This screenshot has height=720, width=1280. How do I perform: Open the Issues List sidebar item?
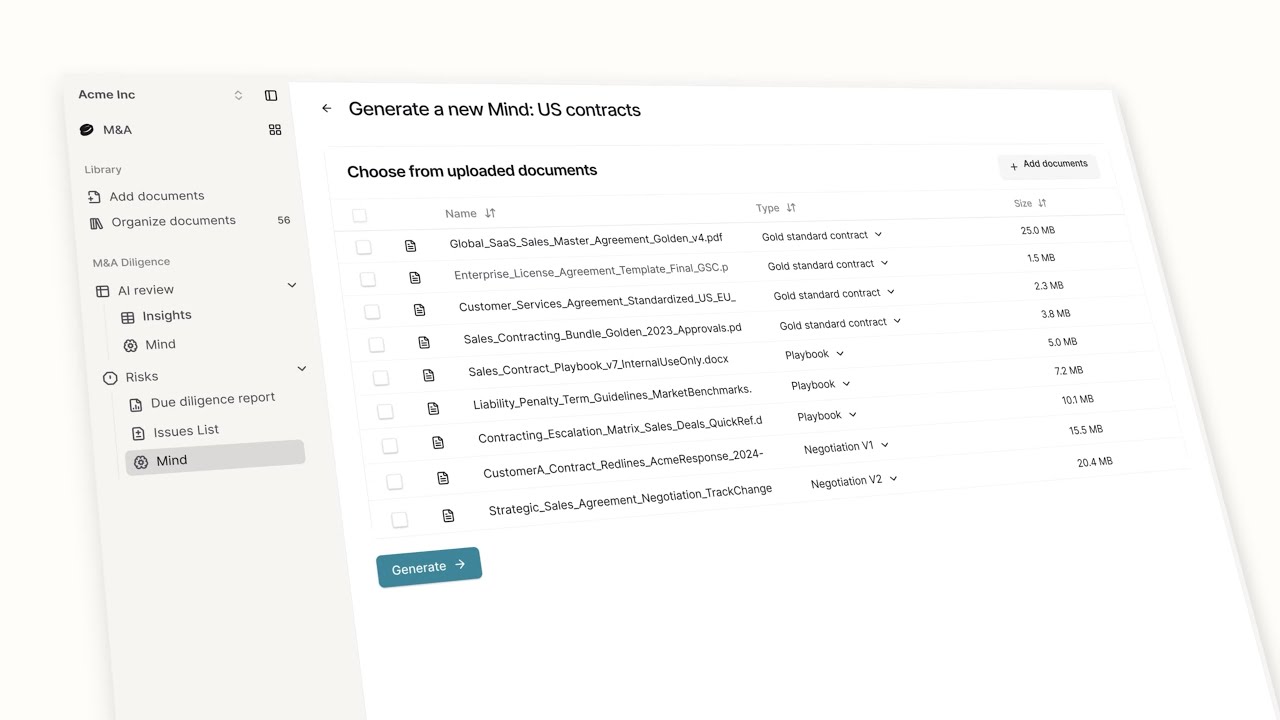[186, 431]
